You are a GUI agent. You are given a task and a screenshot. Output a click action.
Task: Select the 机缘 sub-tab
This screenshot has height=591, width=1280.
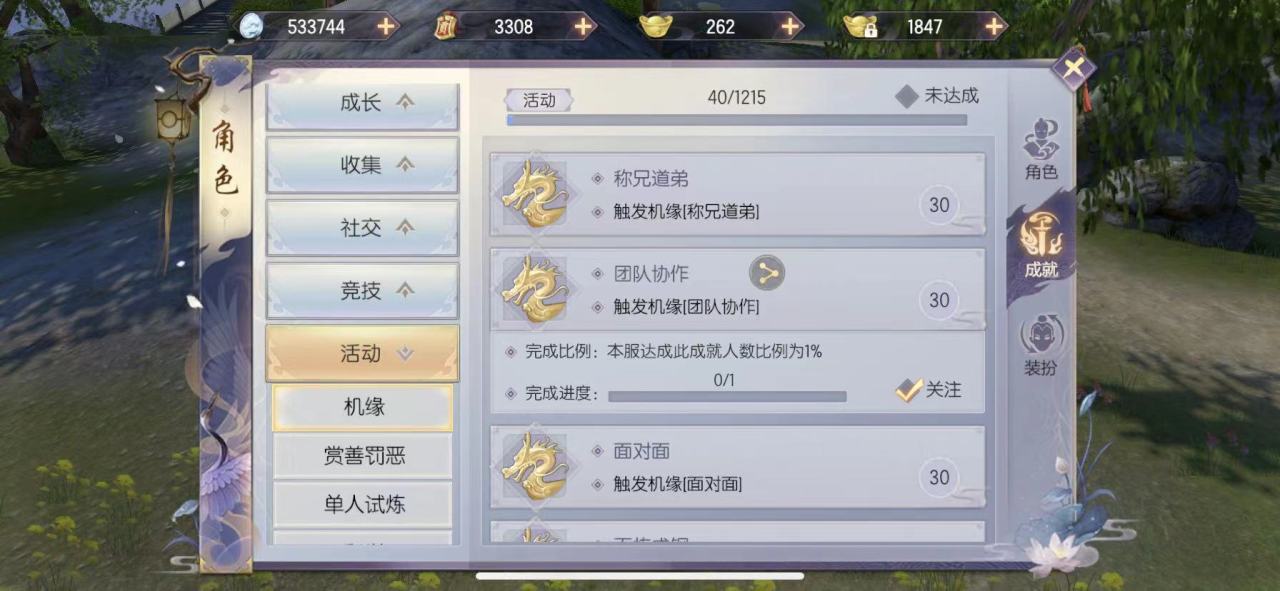click(x=362, y=407)
